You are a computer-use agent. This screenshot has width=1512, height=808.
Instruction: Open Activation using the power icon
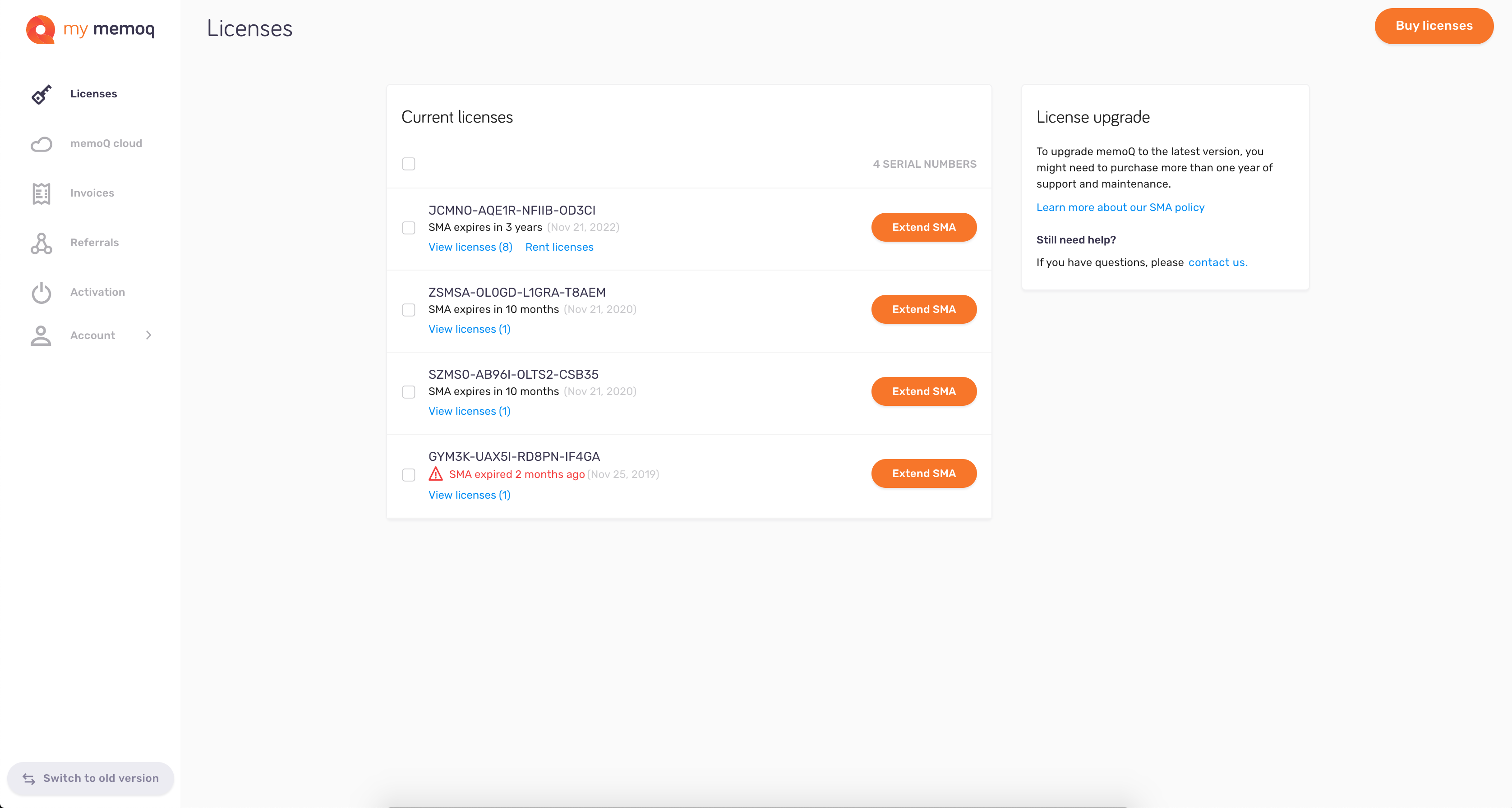point(41,293)
